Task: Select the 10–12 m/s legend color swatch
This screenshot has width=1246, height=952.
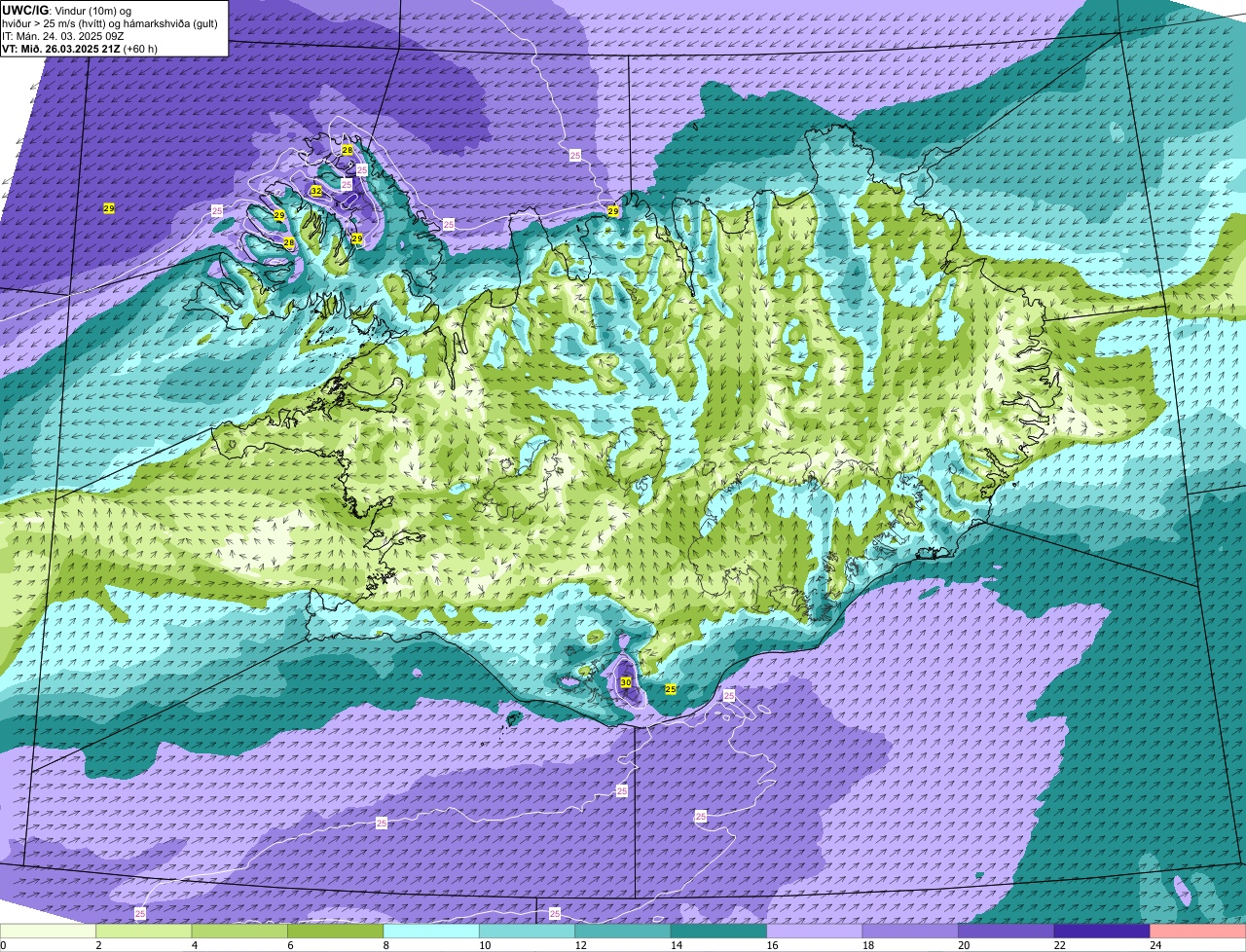Action: 528,932
